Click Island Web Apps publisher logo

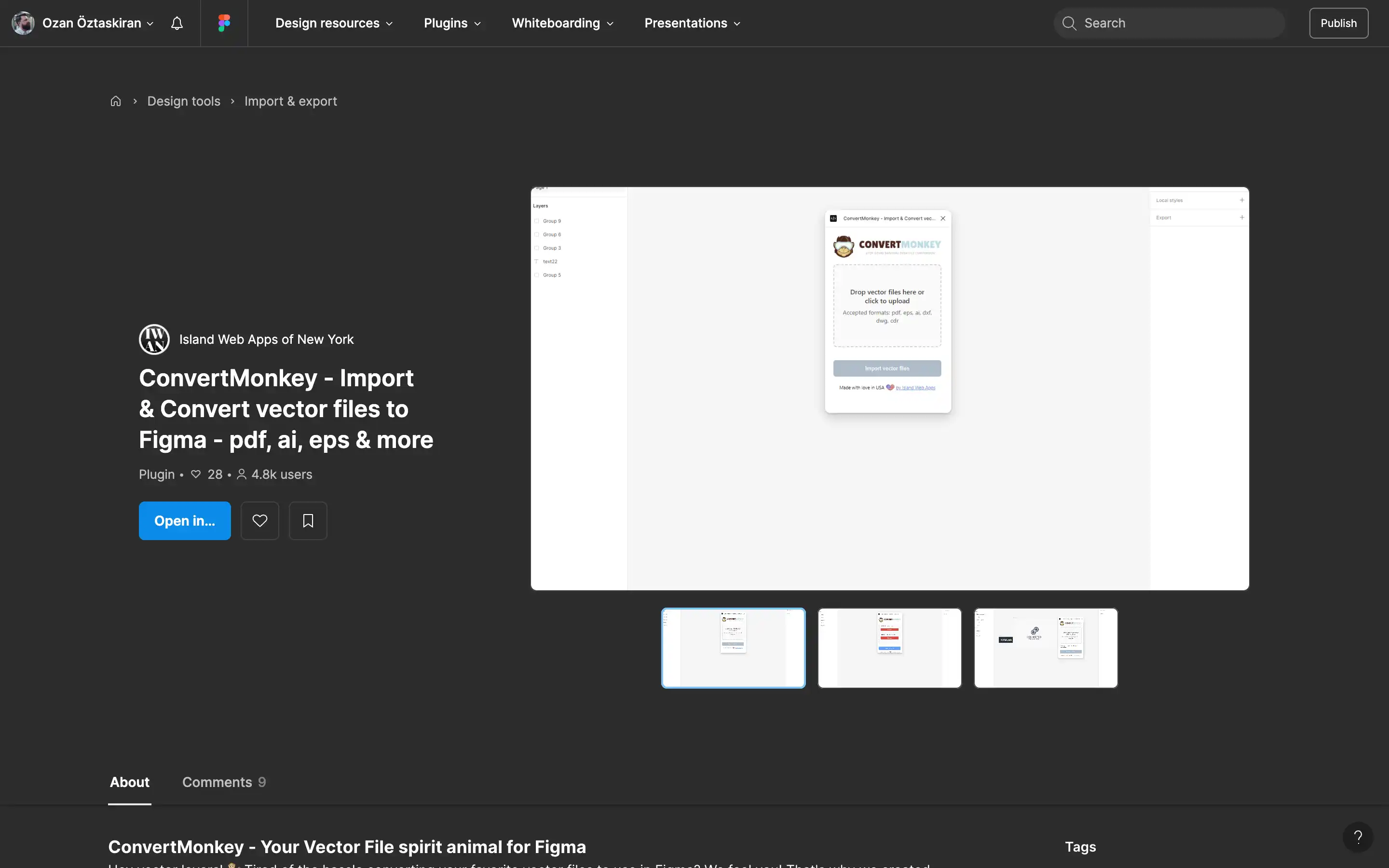[154, 339]
